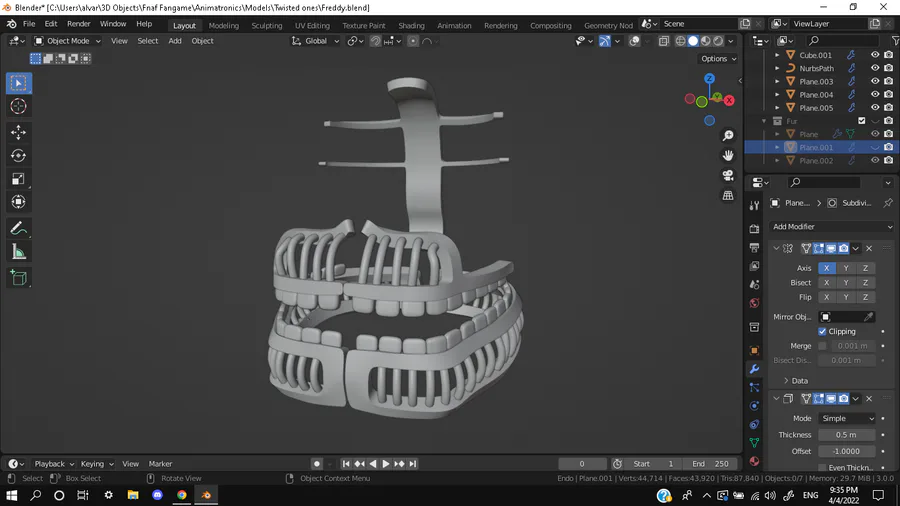
Task: Open the Object properties orange square tab
Action: 754,351
